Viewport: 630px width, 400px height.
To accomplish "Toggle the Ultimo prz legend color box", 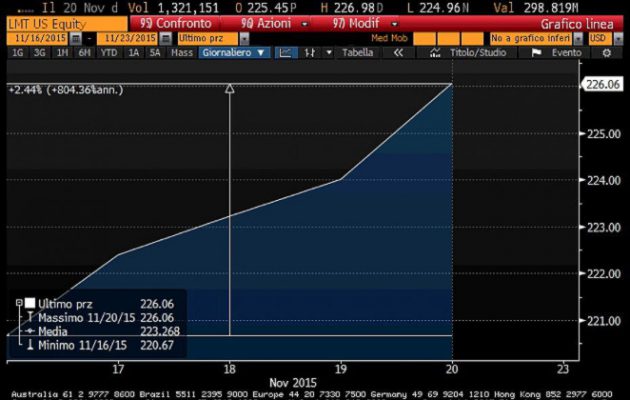I will [x=30, y=303].
